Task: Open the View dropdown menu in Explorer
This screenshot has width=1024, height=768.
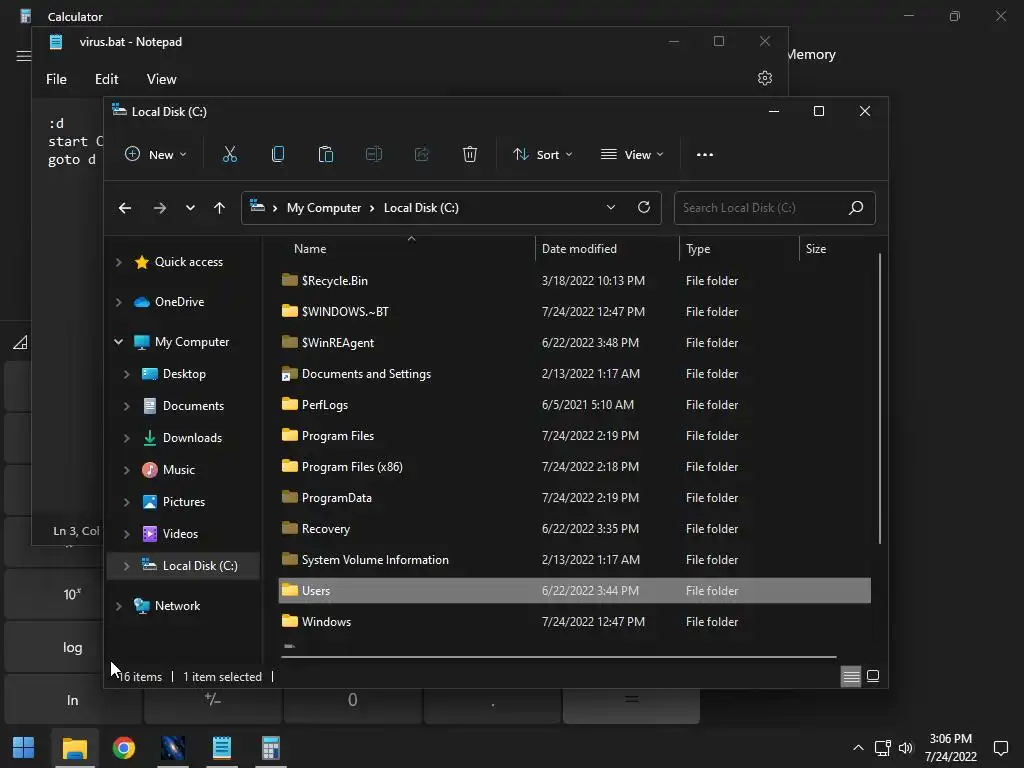Action: click(x=632, y=155)
